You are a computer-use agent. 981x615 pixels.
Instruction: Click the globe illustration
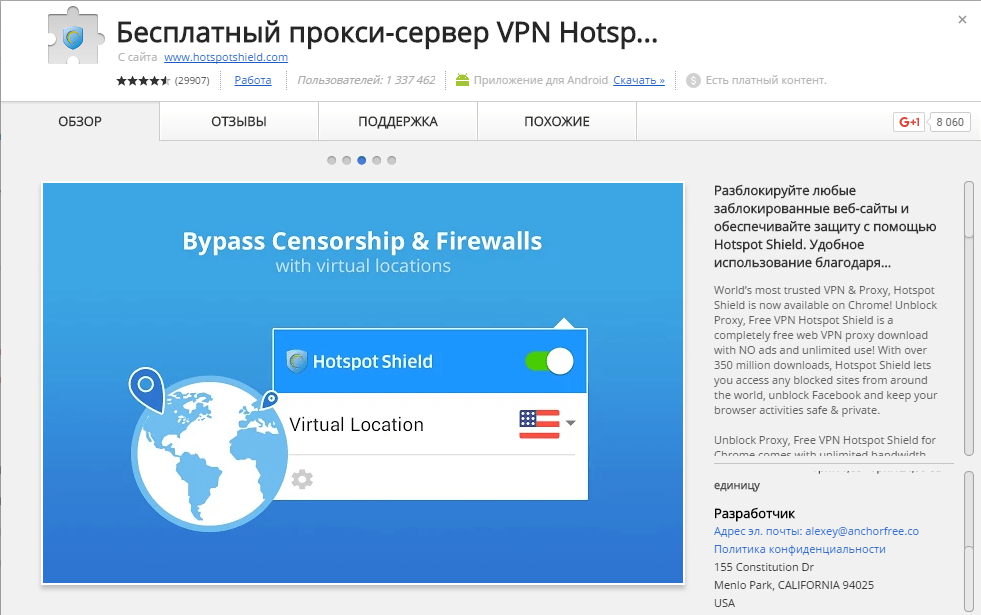click(x=209, y=455)
